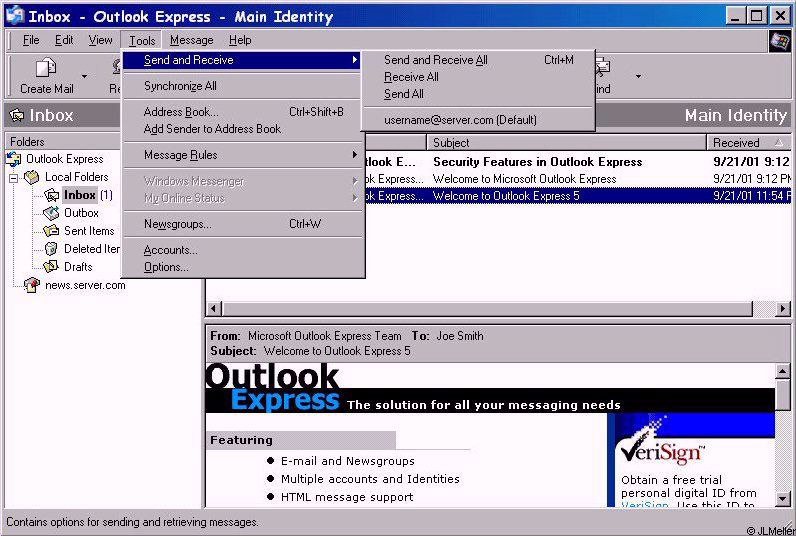Choose Synchronize All in Tools menu
Screen dimensions: 796x536
(243, 86)
